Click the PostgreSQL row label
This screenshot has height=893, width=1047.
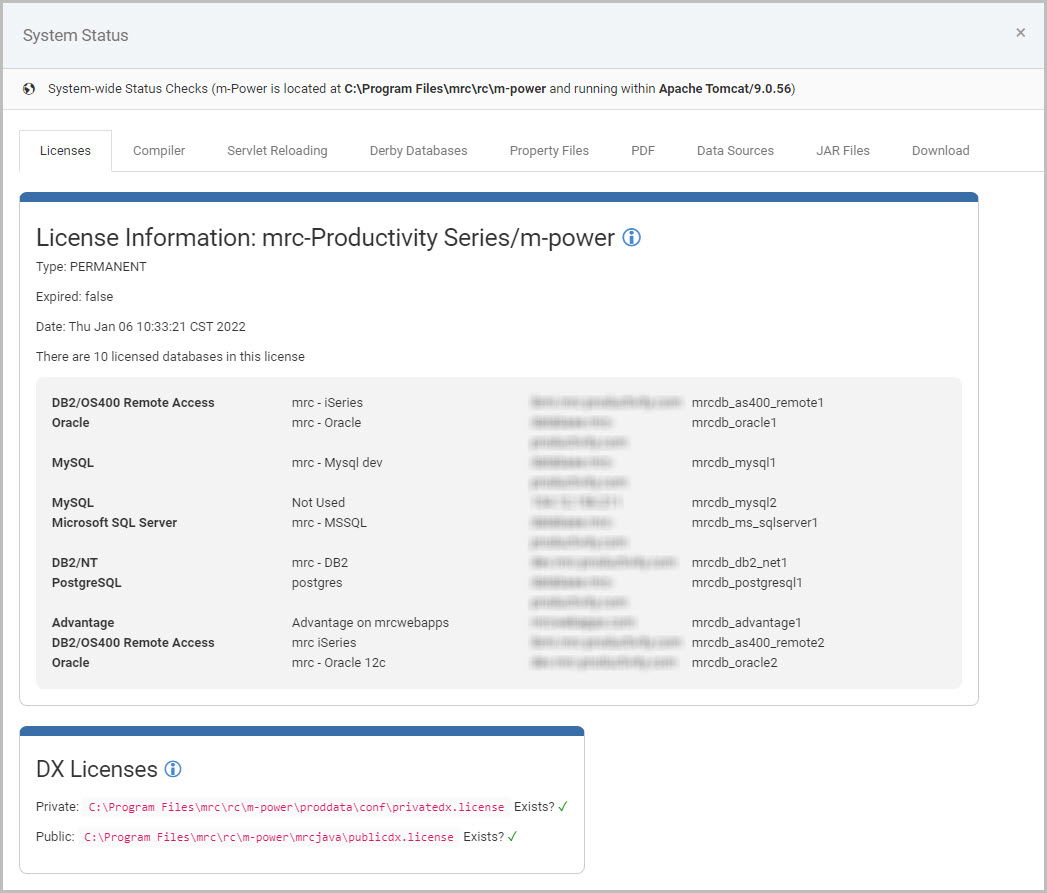click(87, 583)
